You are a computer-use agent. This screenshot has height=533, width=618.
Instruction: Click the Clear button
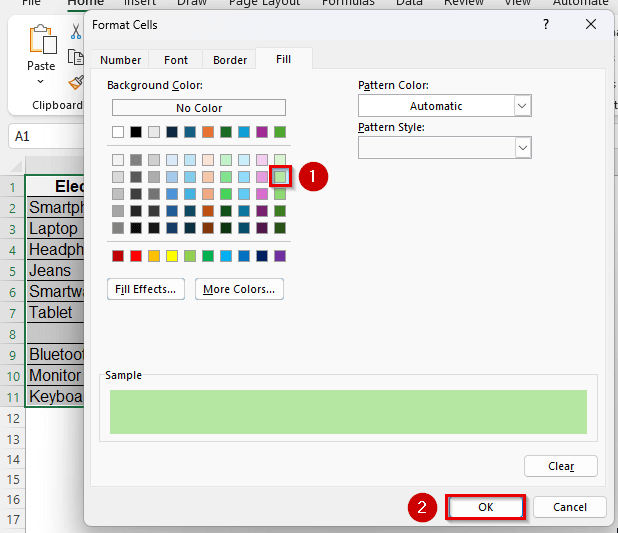[x=561, y=466]
